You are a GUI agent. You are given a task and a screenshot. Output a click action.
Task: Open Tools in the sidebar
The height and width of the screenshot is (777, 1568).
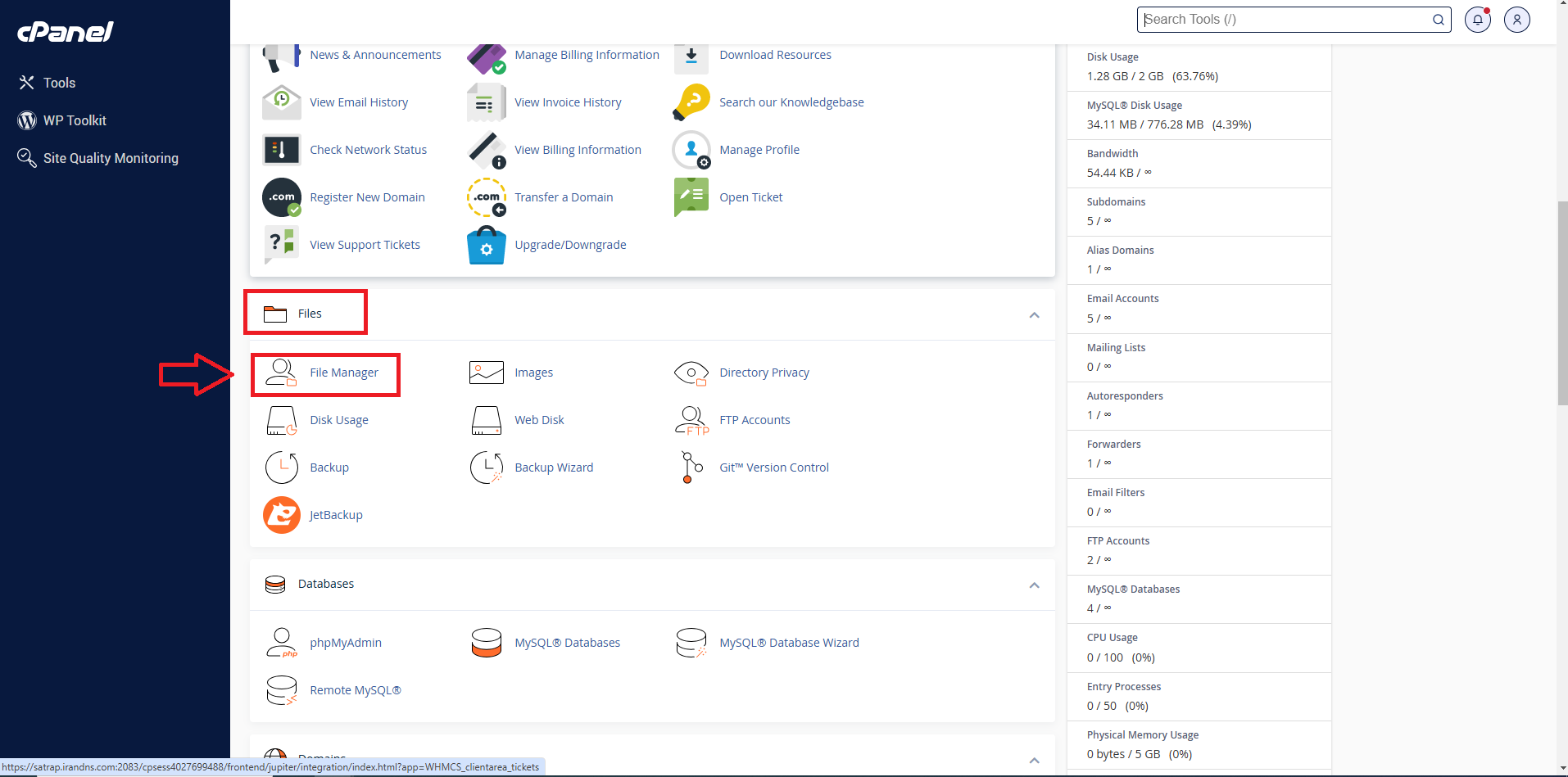59,83
